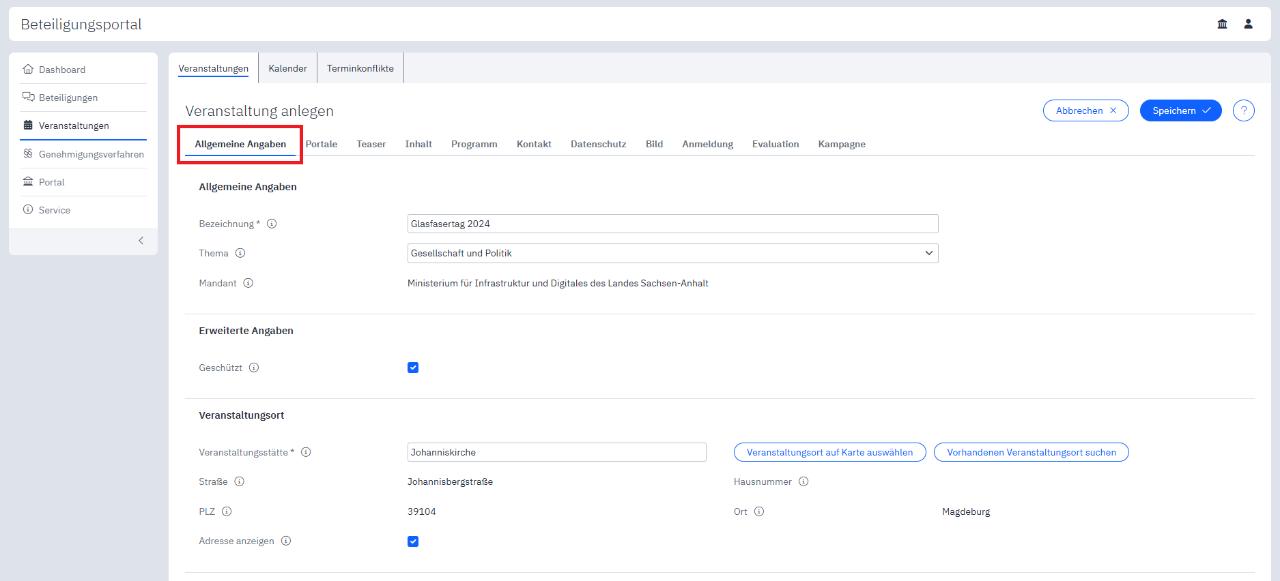Open the Kampagne tab
The height and width of the screenshot is (581, 1280).
pos(842,144)
